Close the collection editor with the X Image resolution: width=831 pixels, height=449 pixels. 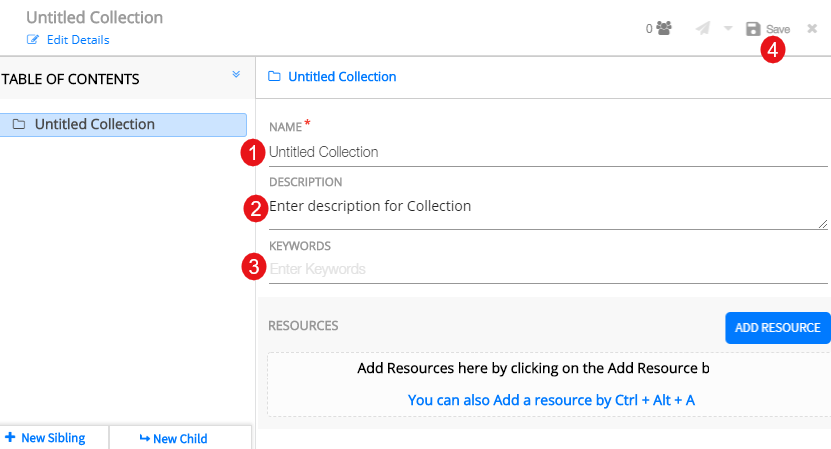(x=812, y=29)
